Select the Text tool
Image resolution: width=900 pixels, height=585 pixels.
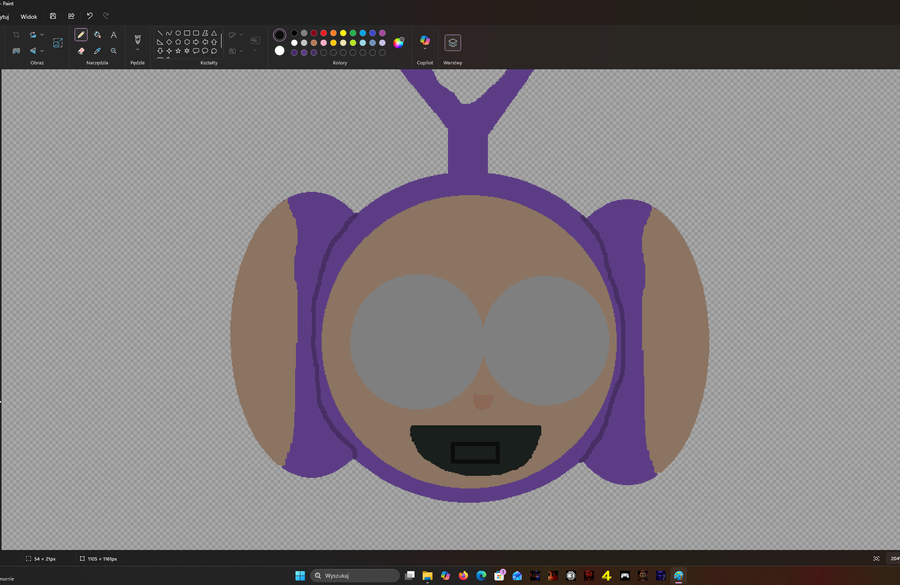point(114,34)
